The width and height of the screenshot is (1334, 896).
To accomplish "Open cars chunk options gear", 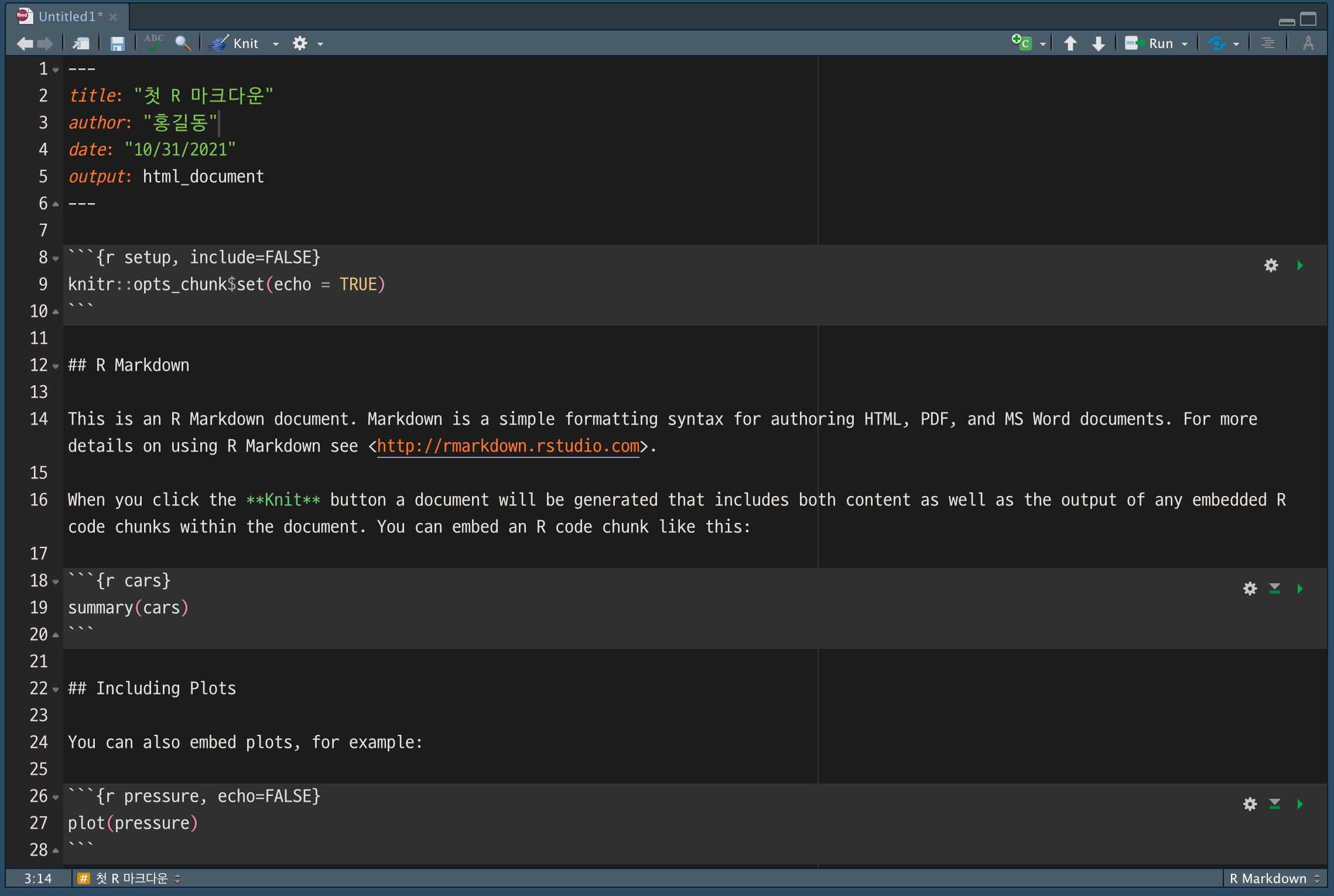I will click(1250, 589).
